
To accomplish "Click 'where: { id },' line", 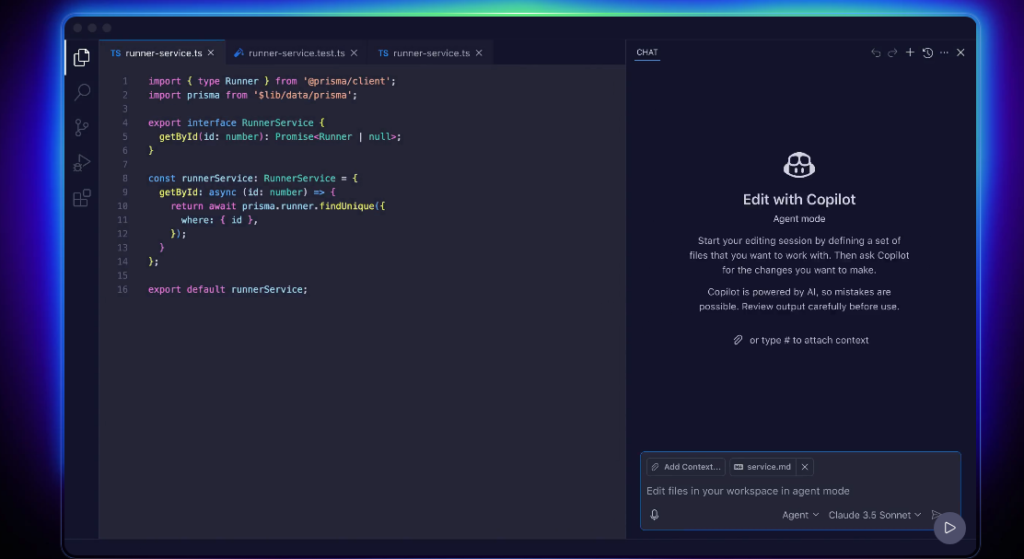I will tap(219, 220).
